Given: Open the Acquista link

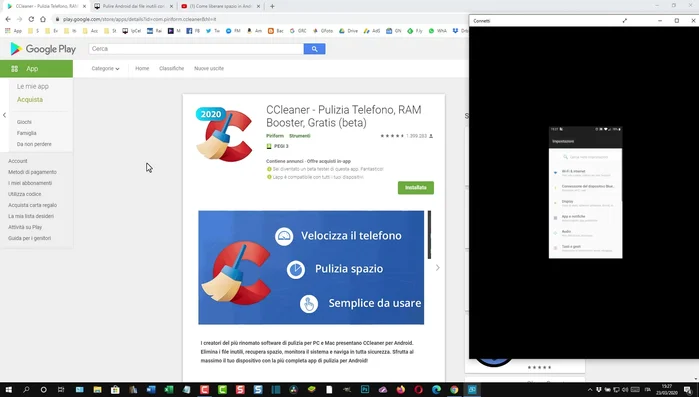Looking at the screenshot, I should [30, 99].
